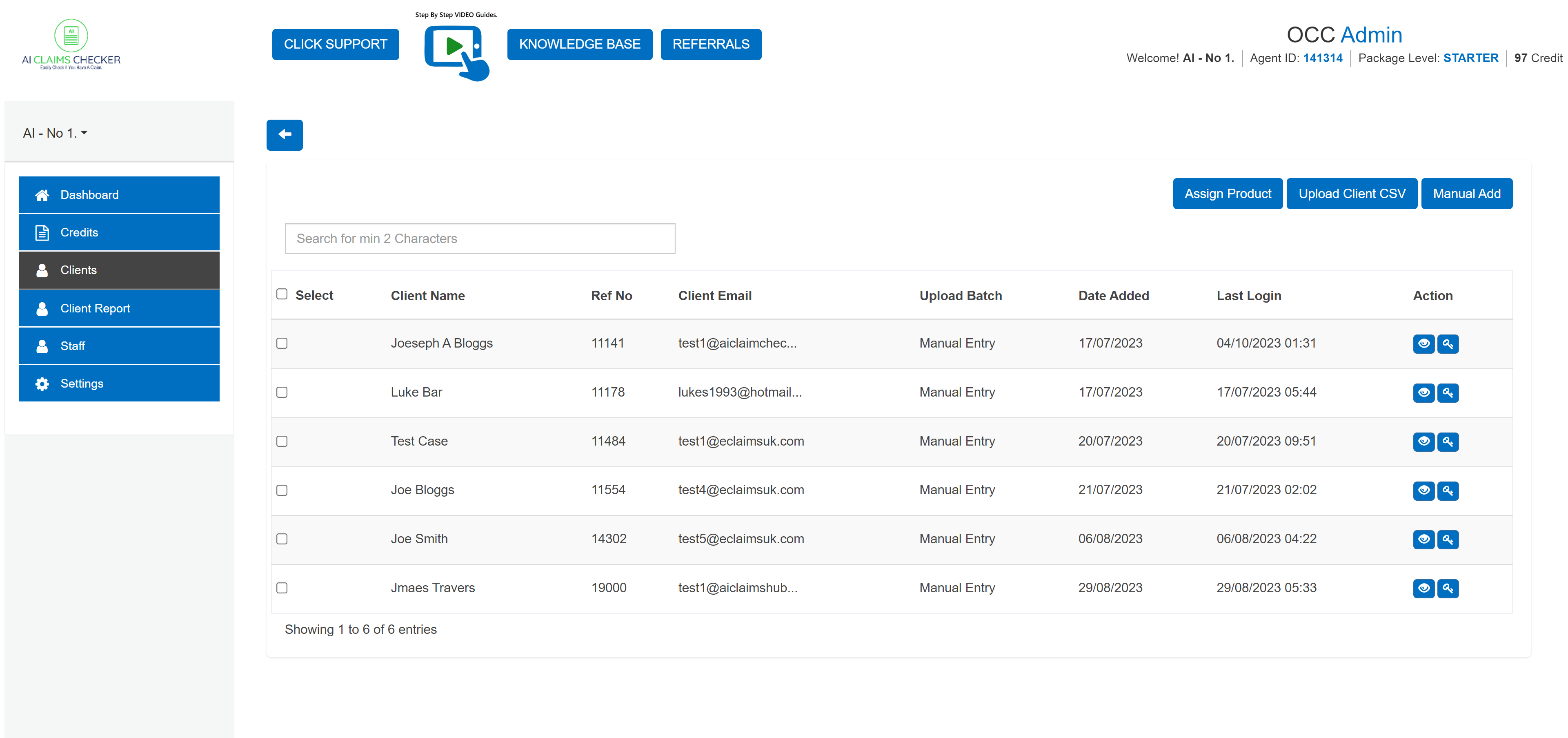This screenshot has height=738, width=1568.
Task: Select checkbox for Joeseph A Bloggs row
Action: click(x=282, y=343)
